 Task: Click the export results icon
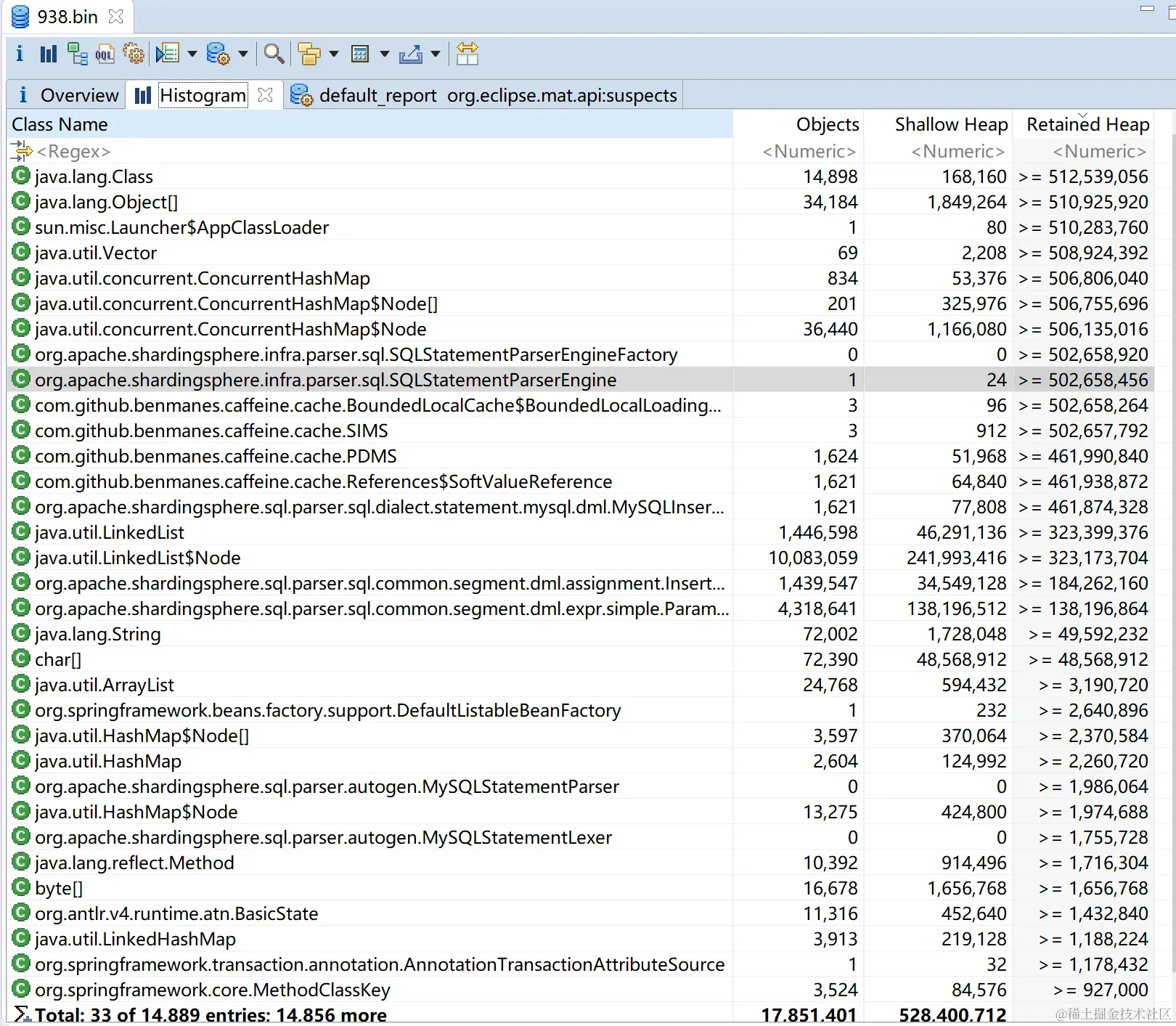point(411,54)
